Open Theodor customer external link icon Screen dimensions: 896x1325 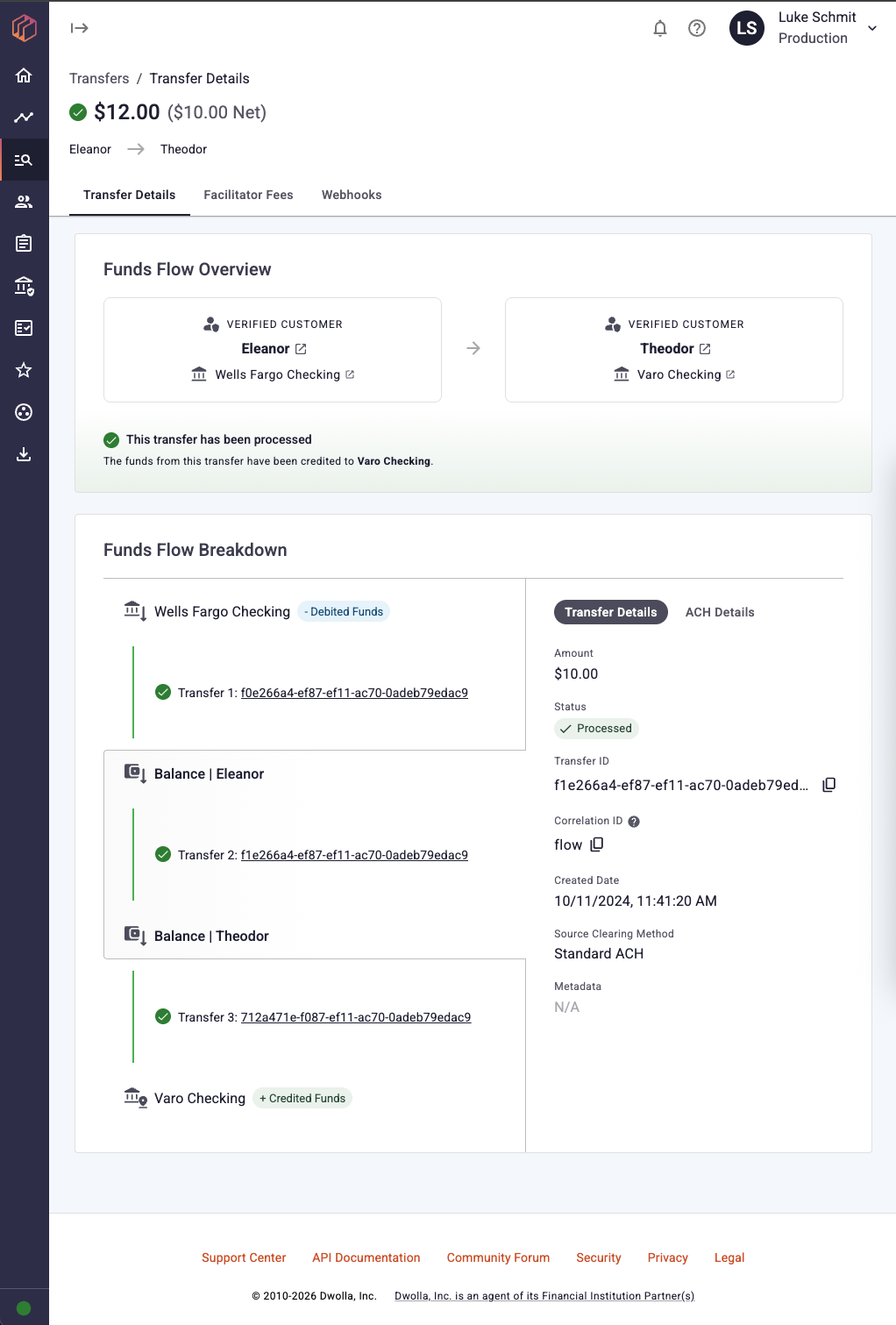[705, 349]
